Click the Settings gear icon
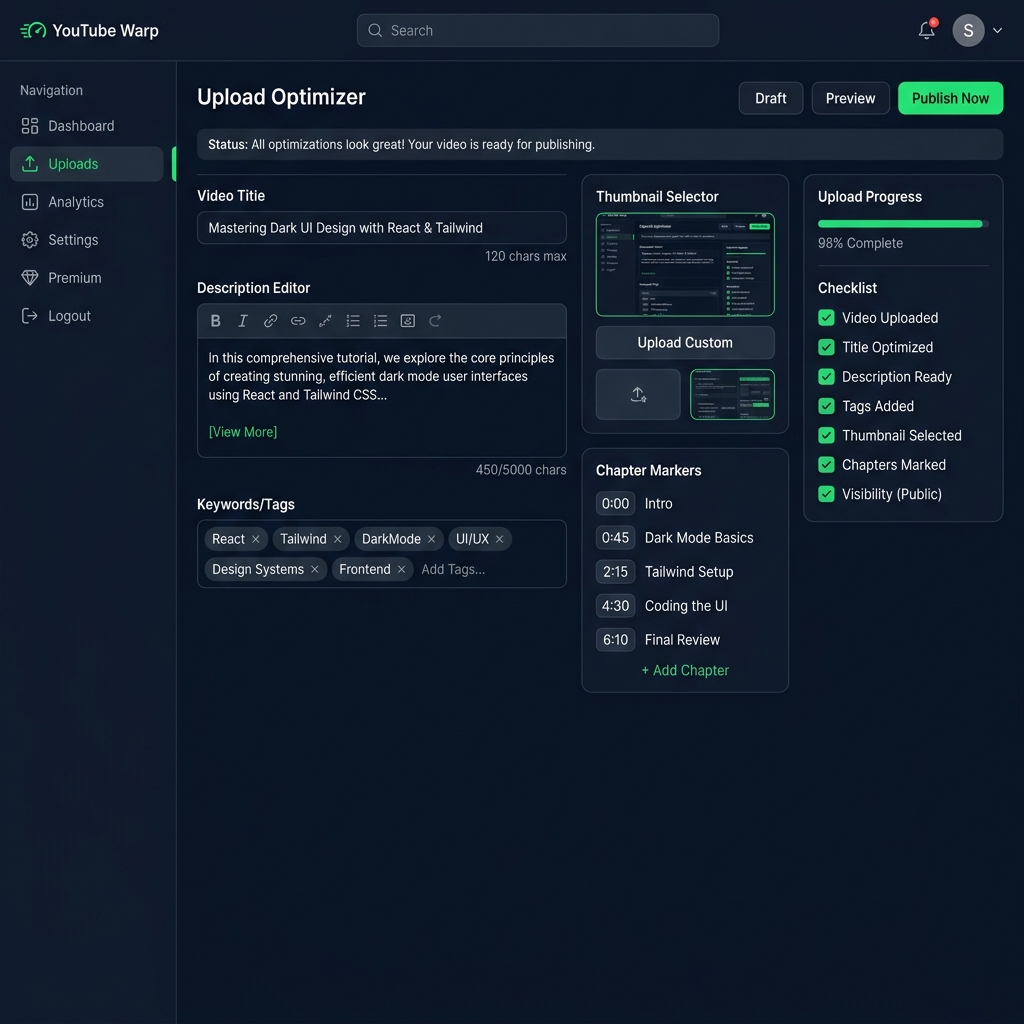The image size is (1024, 1024). point(29,240)
